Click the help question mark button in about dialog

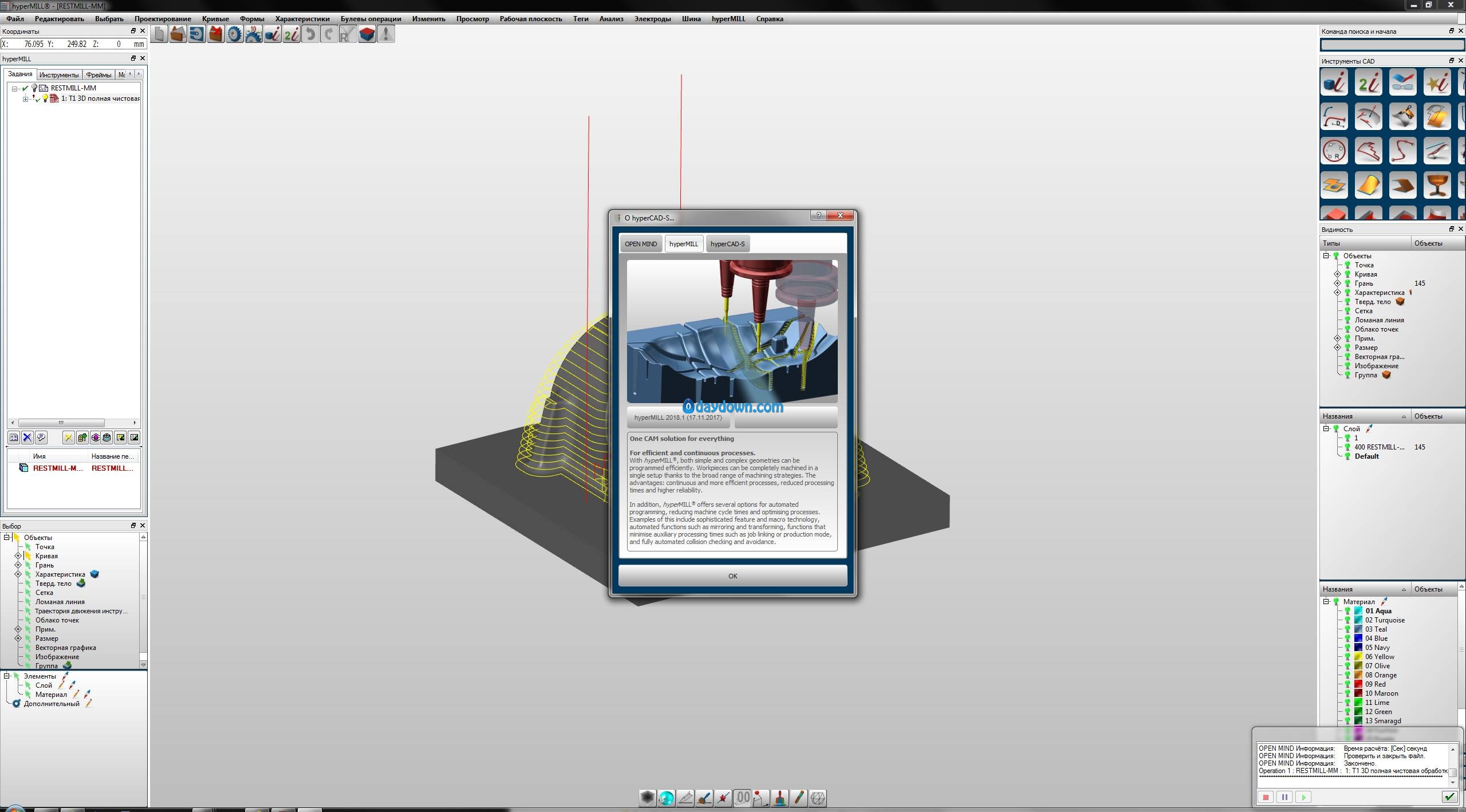coord(818,215)
